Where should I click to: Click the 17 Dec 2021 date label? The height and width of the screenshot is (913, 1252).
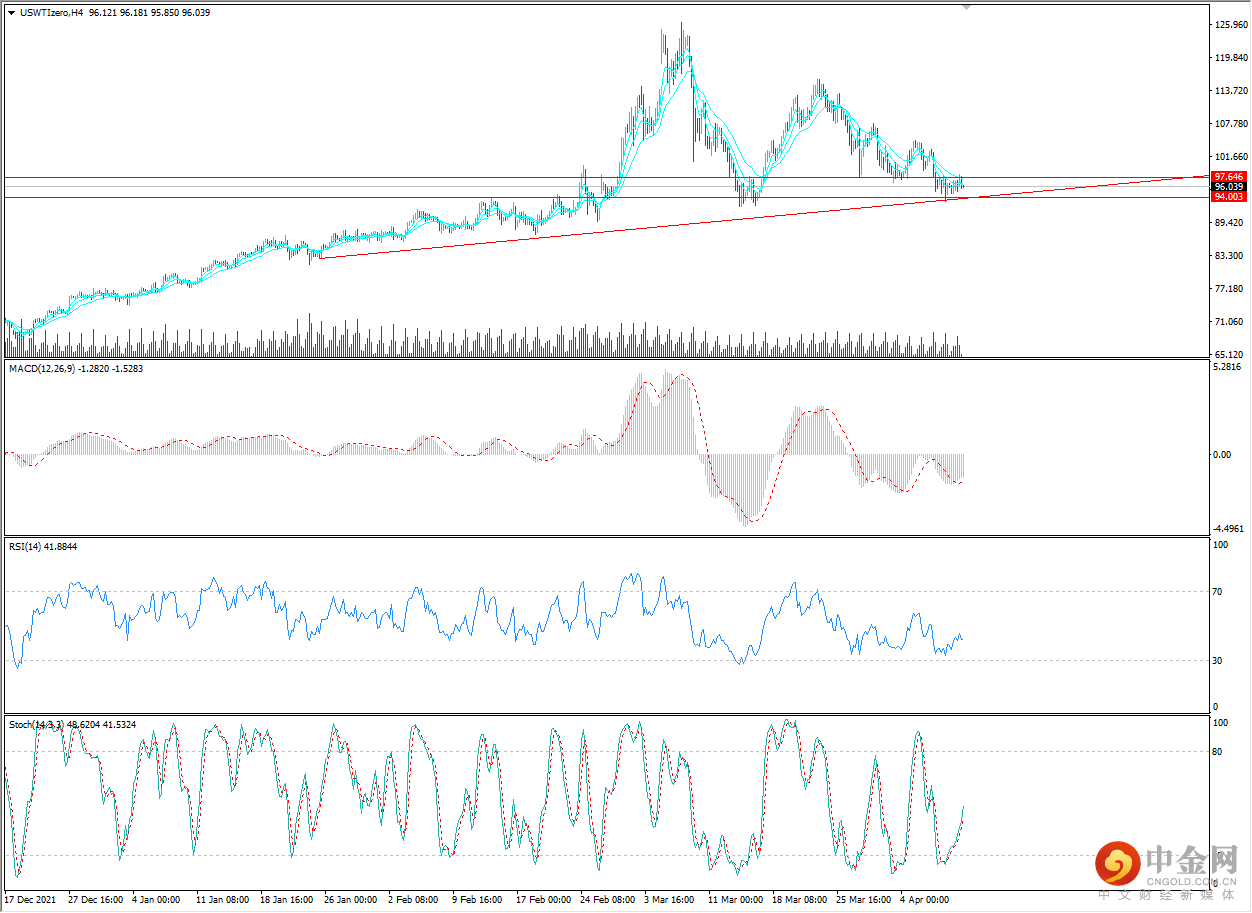click(x=31, y=899)
